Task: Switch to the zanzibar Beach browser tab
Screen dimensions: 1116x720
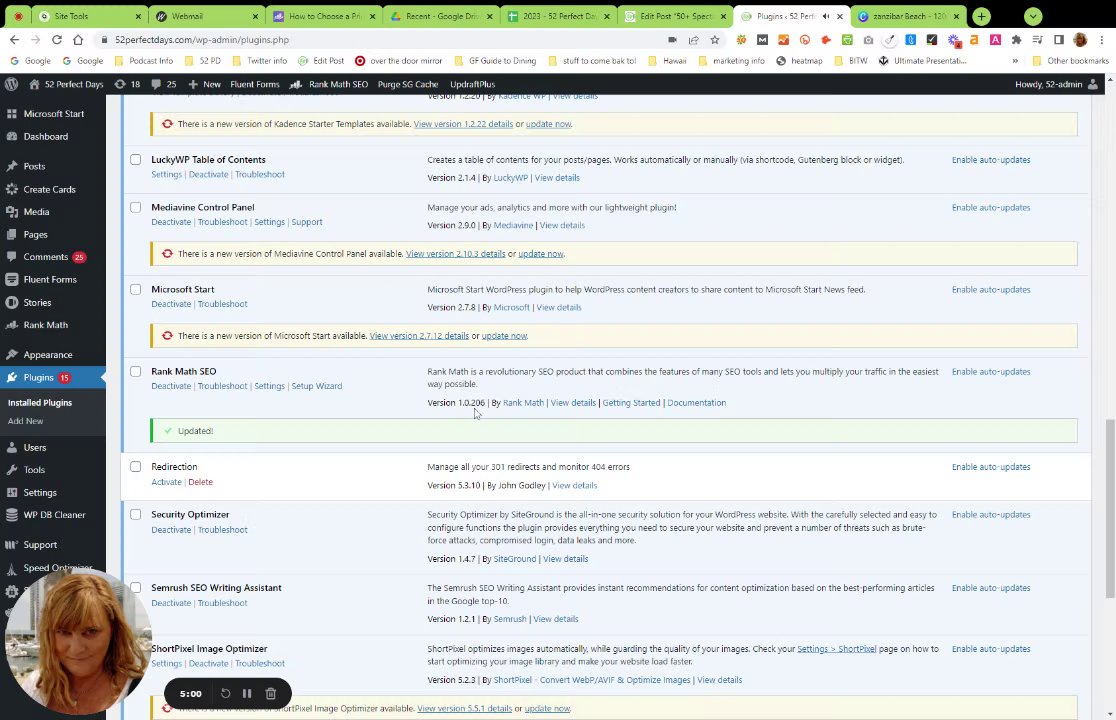Action: click(x=909, y=16)
